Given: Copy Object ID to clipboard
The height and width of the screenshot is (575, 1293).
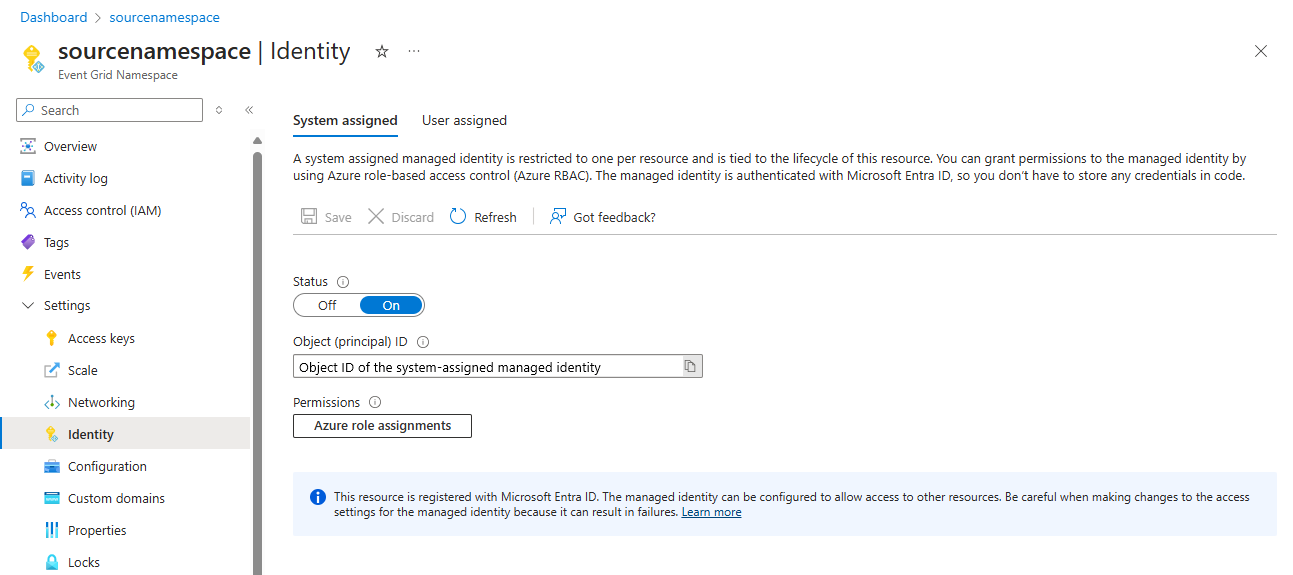Looking at the screenshot, I should 690,366.
